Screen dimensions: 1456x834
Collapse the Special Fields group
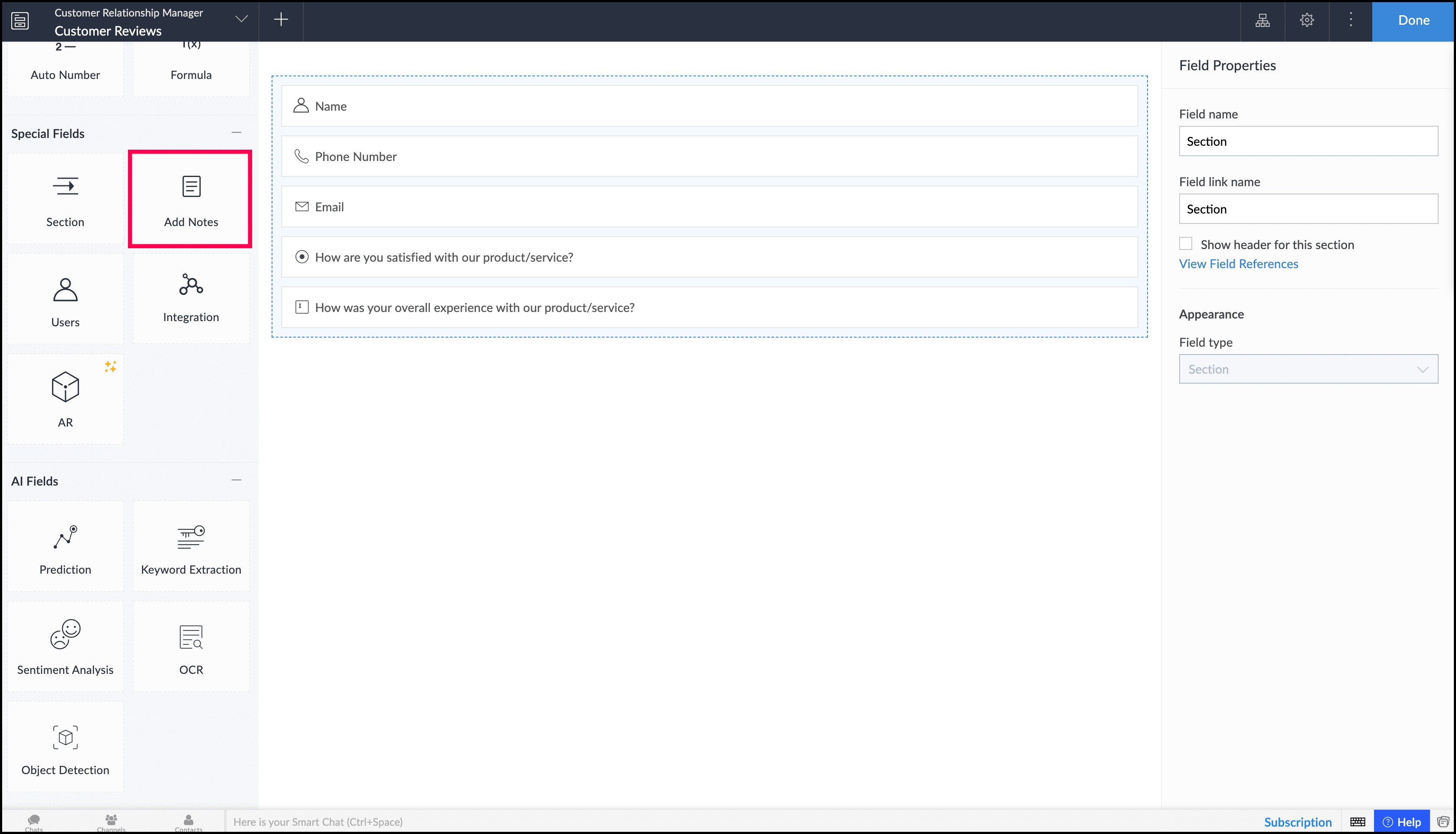click(x=236, y=132)
